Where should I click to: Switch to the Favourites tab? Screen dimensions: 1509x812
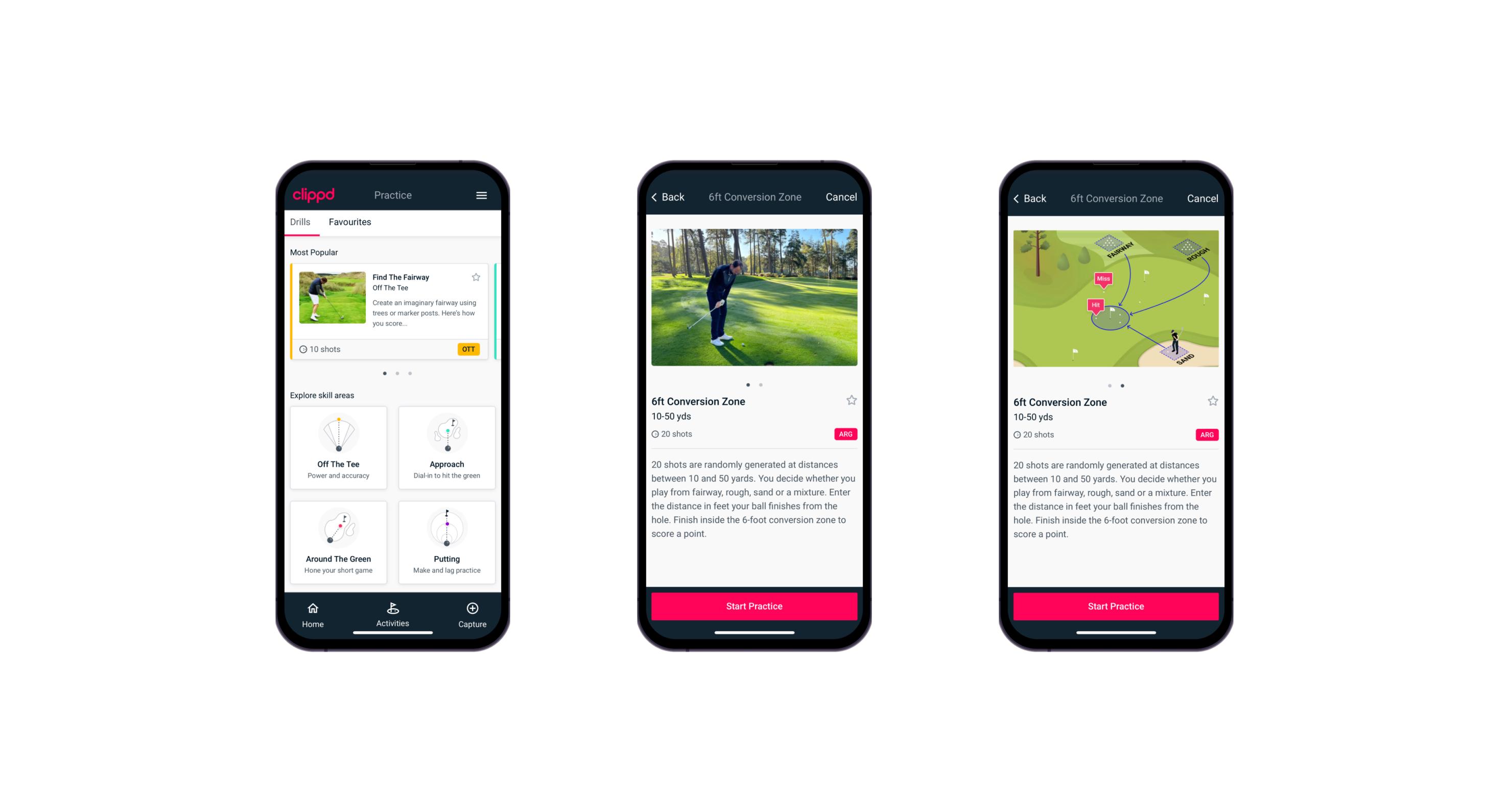(351, 222)
